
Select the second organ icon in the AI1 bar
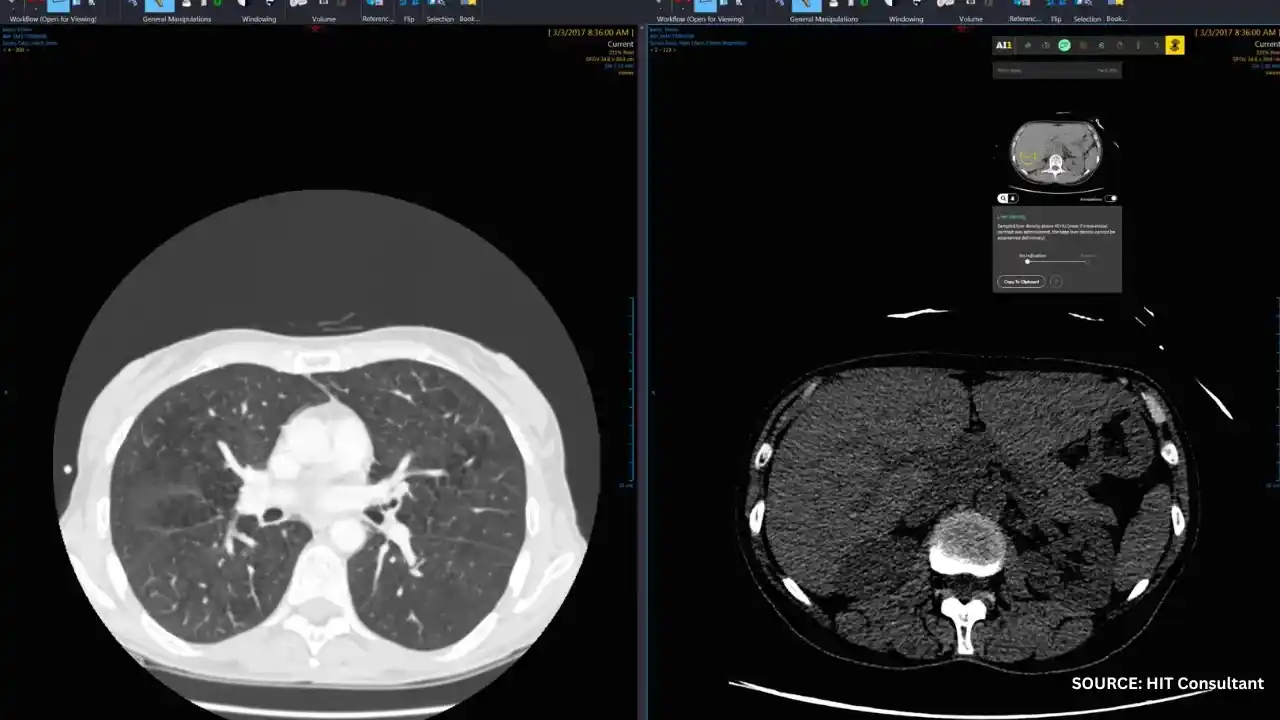(x=1046, y=45)
